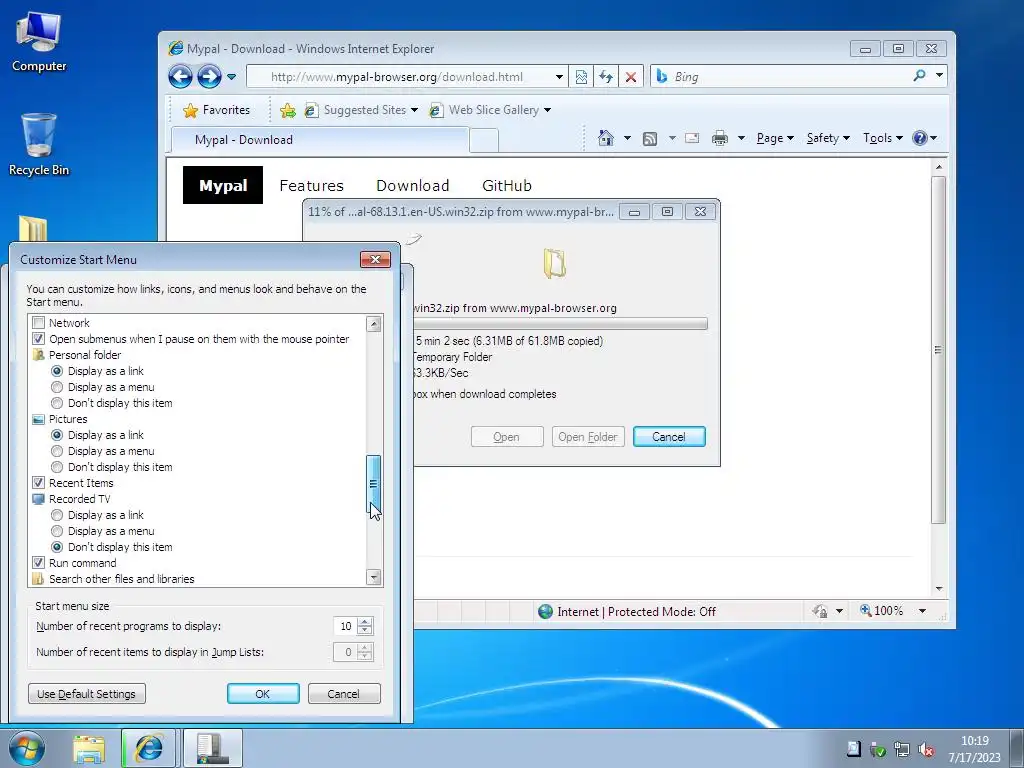
Task: Open Favorites star button
Action: pyautogui.click(x=217, y=110)
